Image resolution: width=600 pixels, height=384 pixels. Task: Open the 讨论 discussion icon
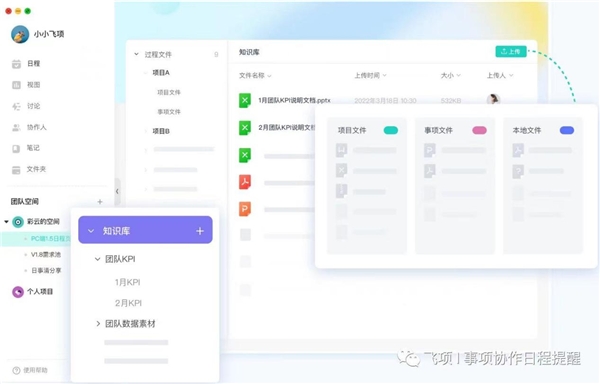[x=16, y=106]
